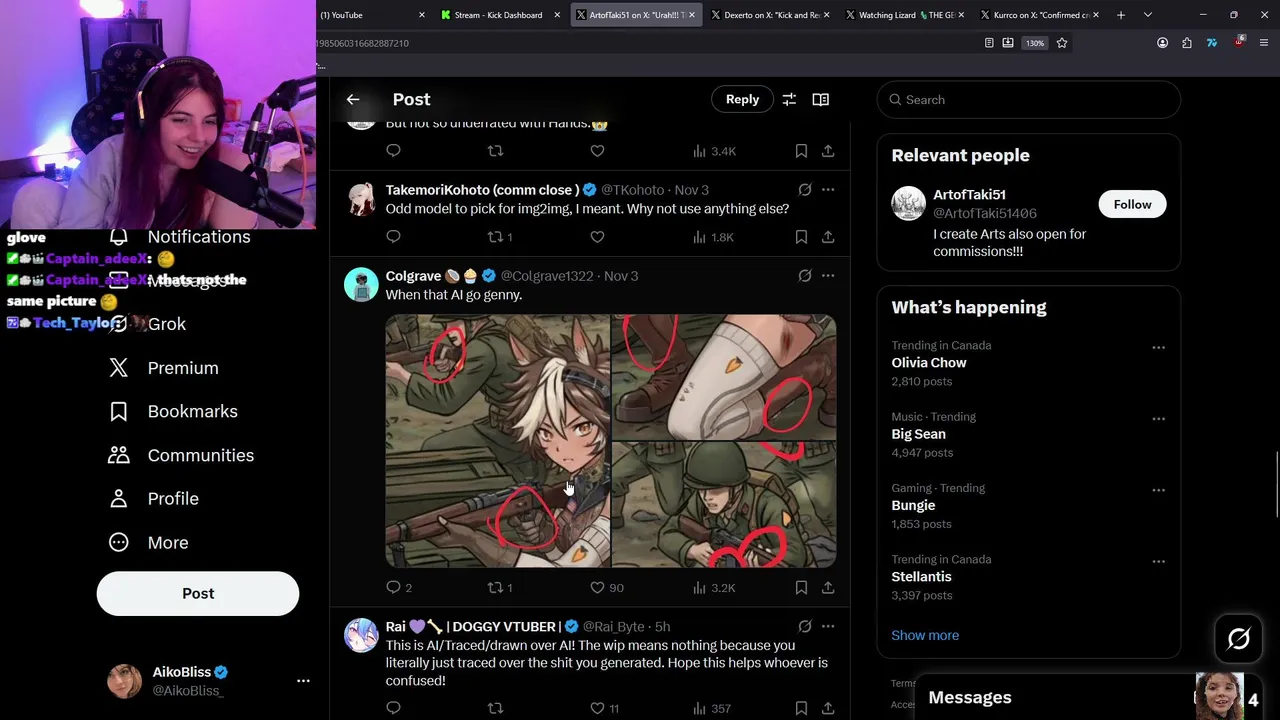Click the Reply button in post header
This screenshot has width=1280, height=720.
[x=742, y=99]
